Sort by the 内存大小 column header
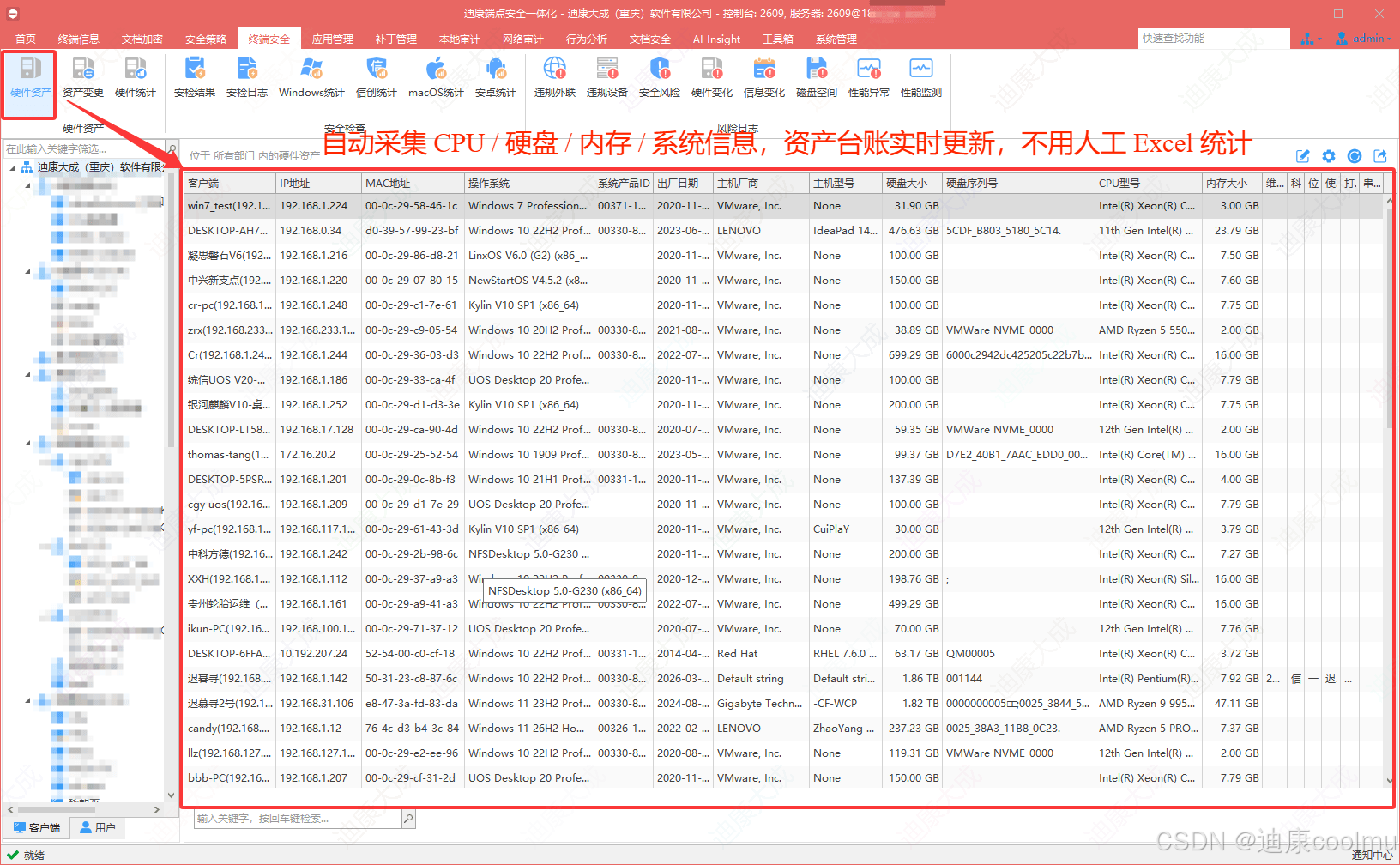The width and height of the screenshot is (1400, 865). [1232, 183]
